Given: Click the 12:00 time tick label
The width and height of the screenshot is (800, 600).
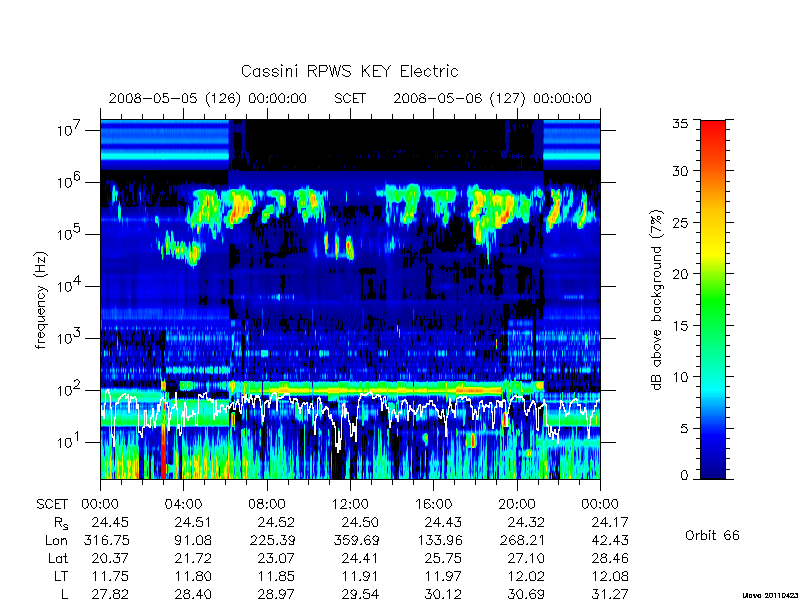Looking at the screenshot, I should (350, 505).
